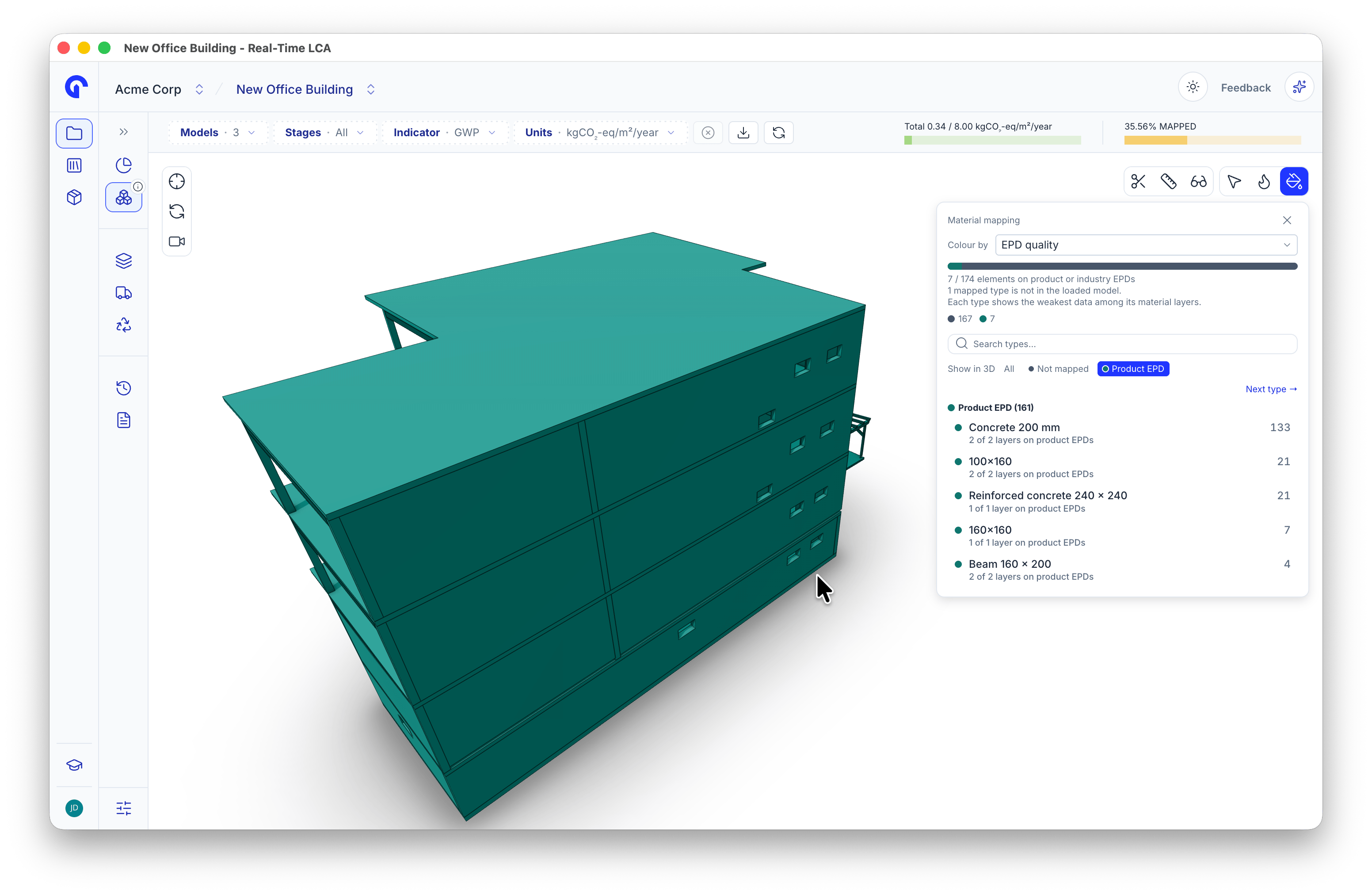Click the Search types input field
Image resolution: width=1372 pixels, height=895 pixels.
point(1122,344)
